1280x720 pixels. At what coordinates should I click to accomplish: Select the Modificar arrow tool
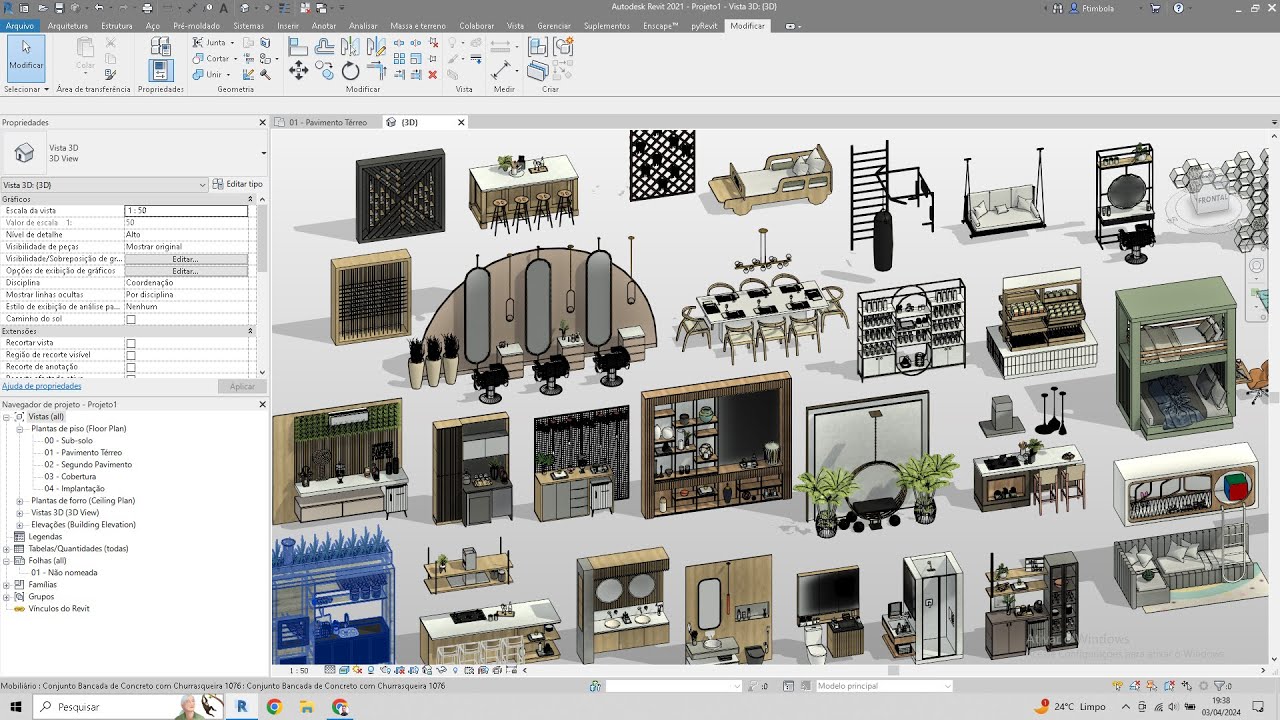[26, 58]
